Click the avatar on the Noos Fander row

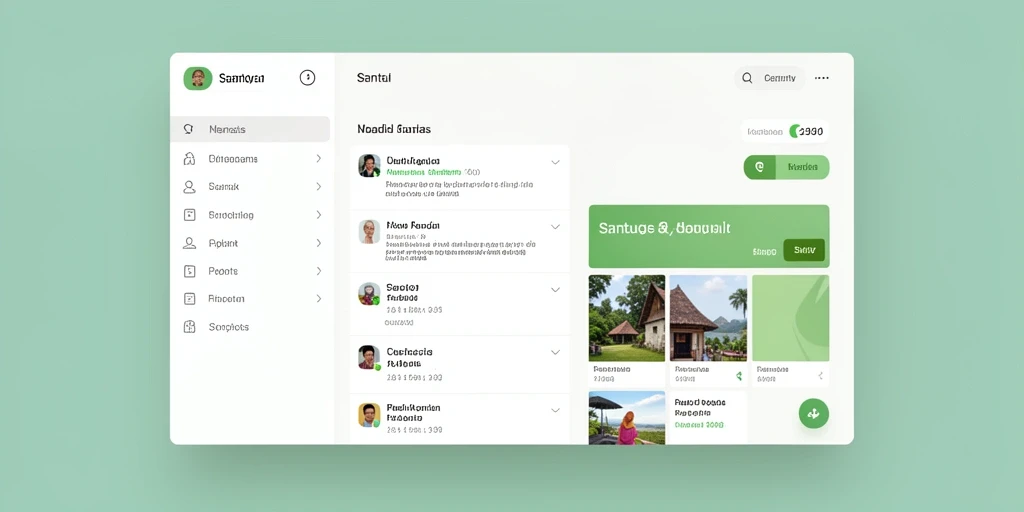369,232
